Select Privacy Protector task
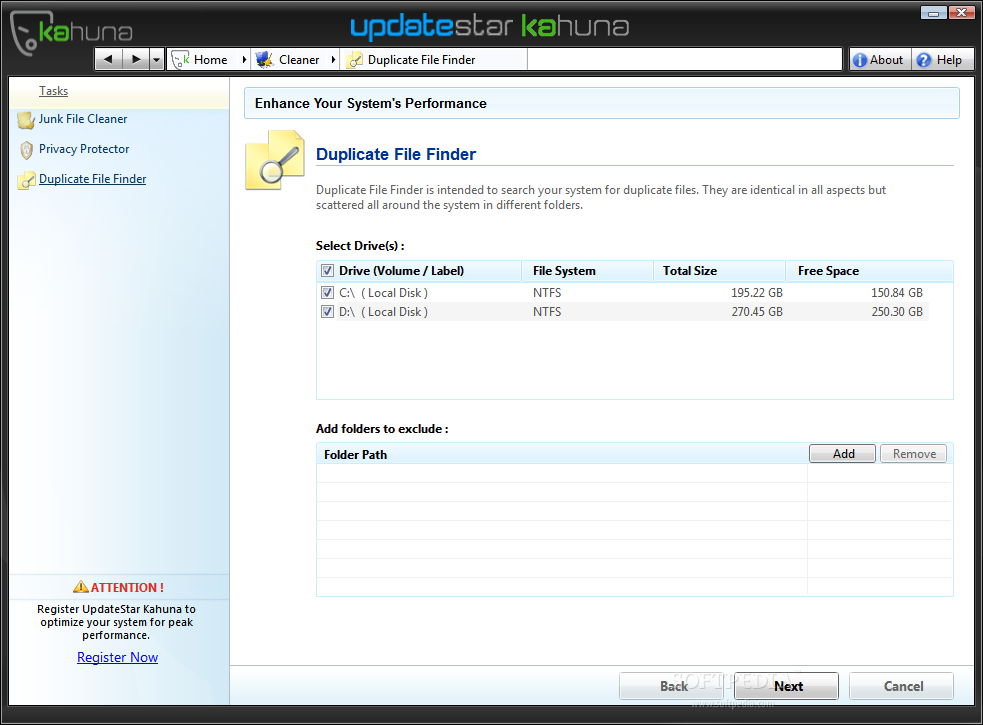This screenshot has height=725, width=983. 84,149
